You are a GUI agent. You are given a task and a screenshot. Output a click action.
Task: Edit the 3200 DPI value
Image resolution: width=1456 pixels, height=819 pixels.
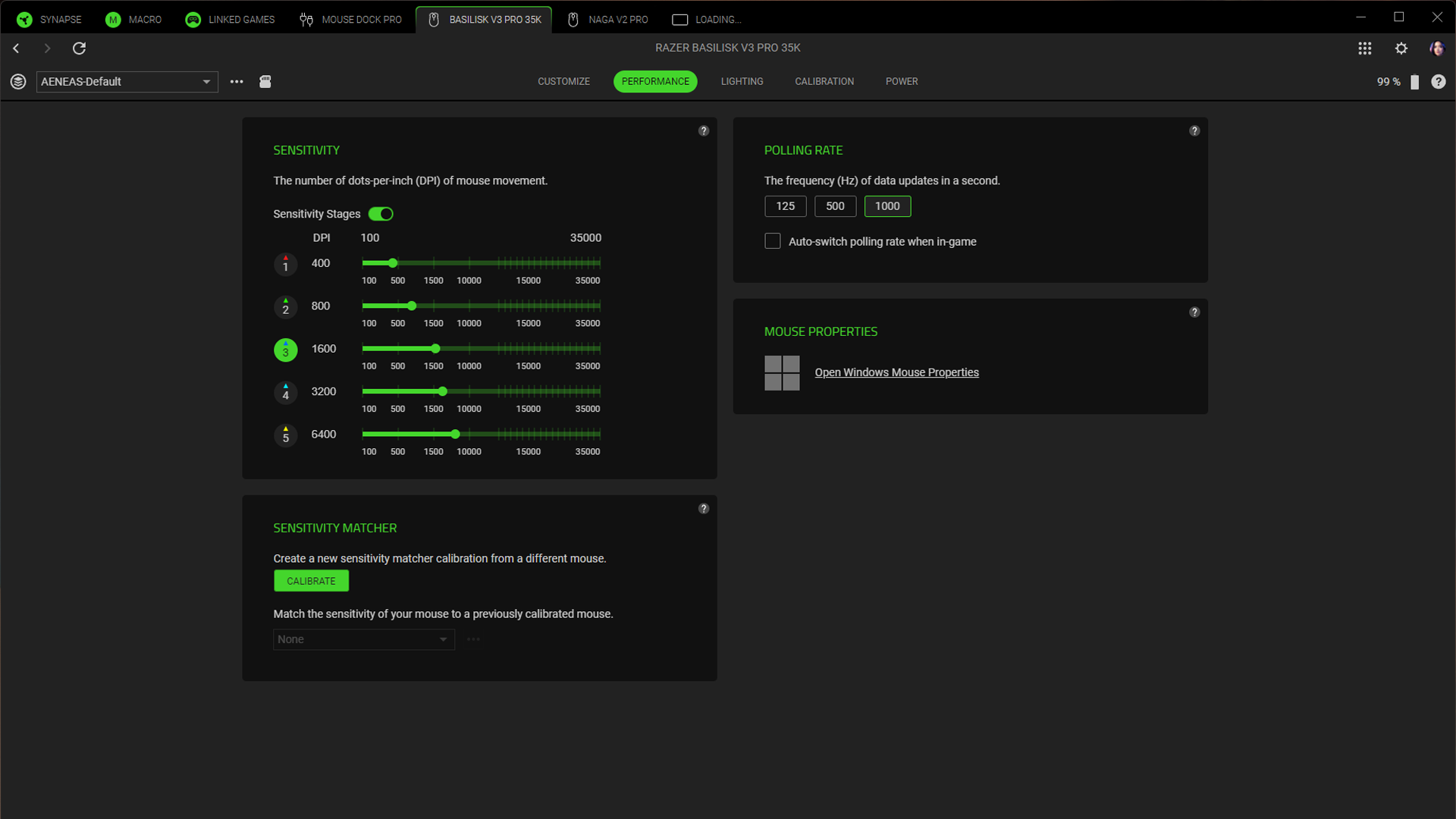324,392
